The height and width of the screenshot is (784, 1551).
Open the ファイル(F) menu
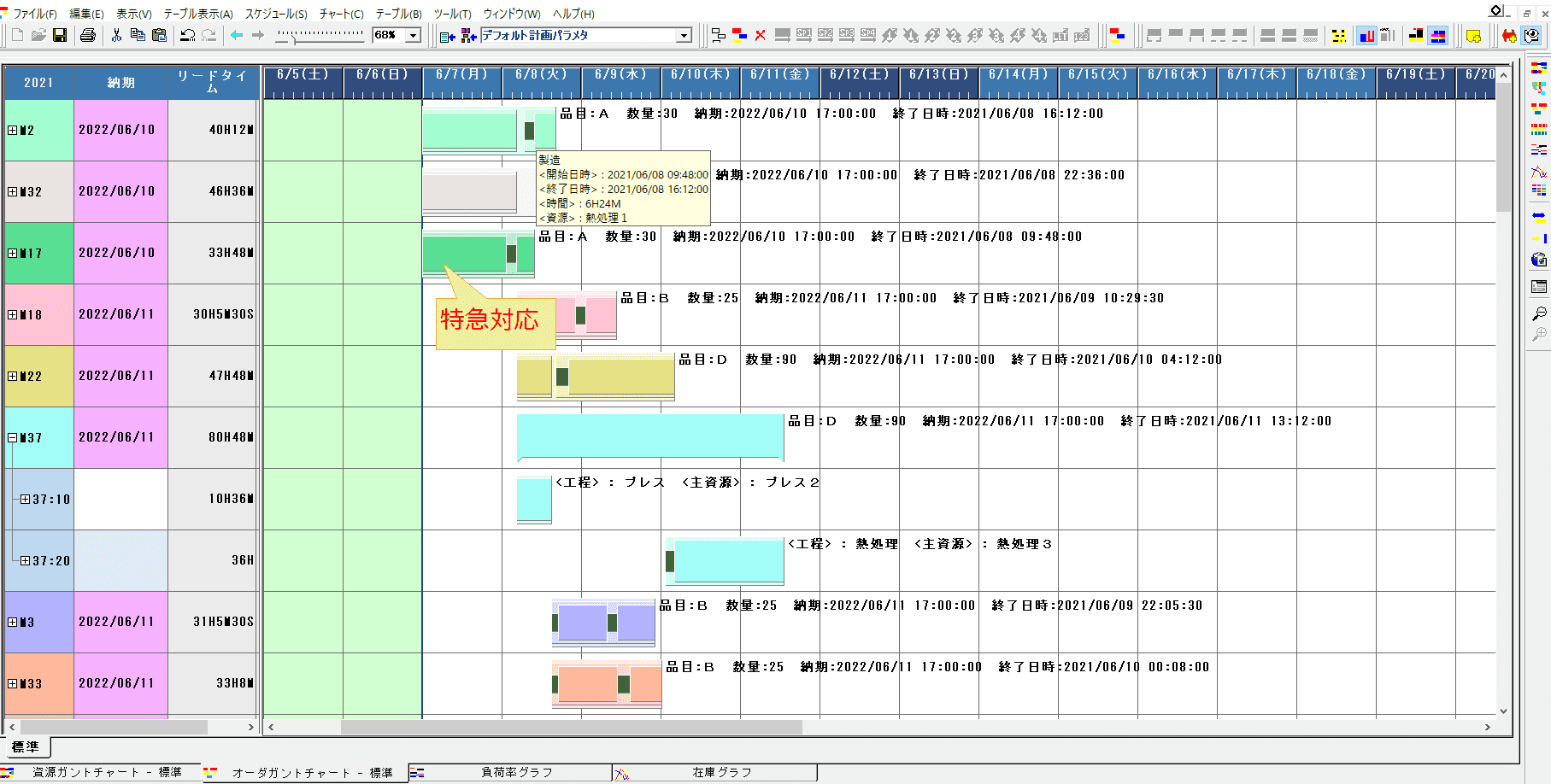click(34, 14)
